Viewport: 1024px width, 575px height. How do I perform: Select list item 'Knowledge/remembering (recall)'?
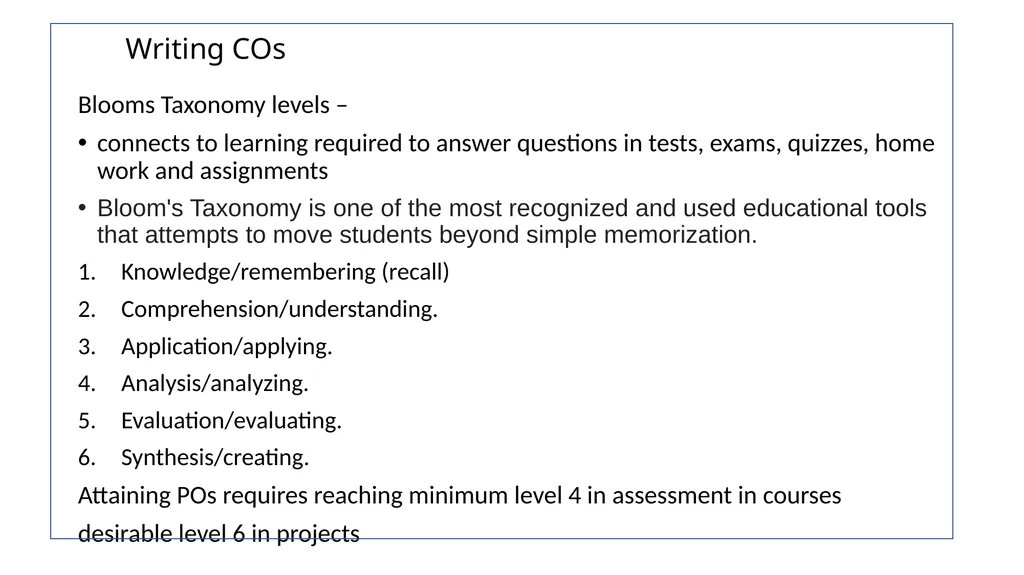(285, 272)
